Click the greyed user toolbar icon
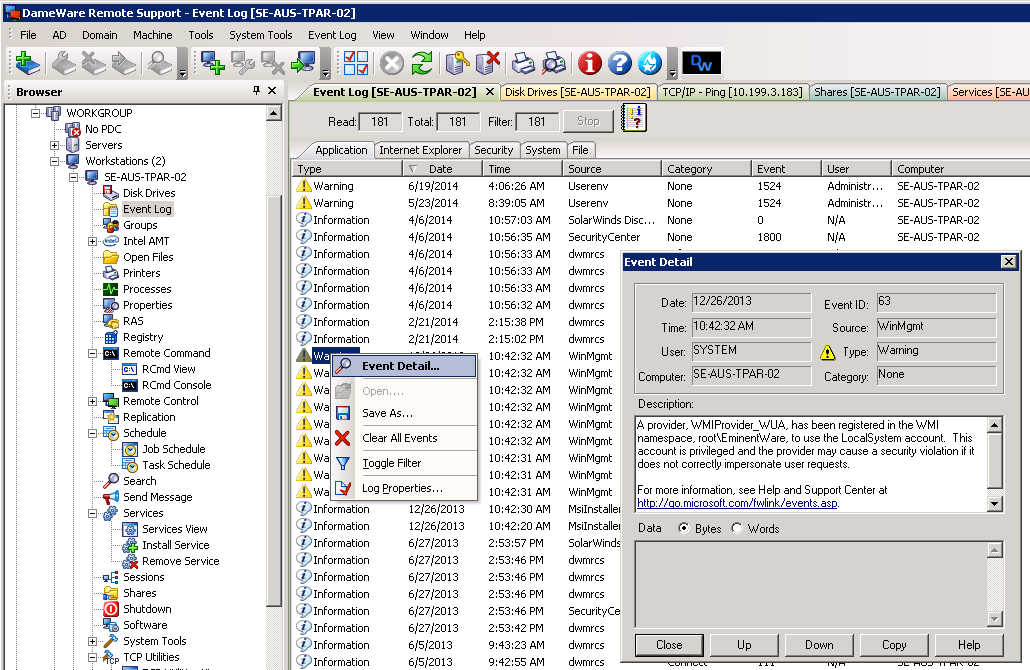Viewport: 1030px width, 670px height. coord(160,63)
